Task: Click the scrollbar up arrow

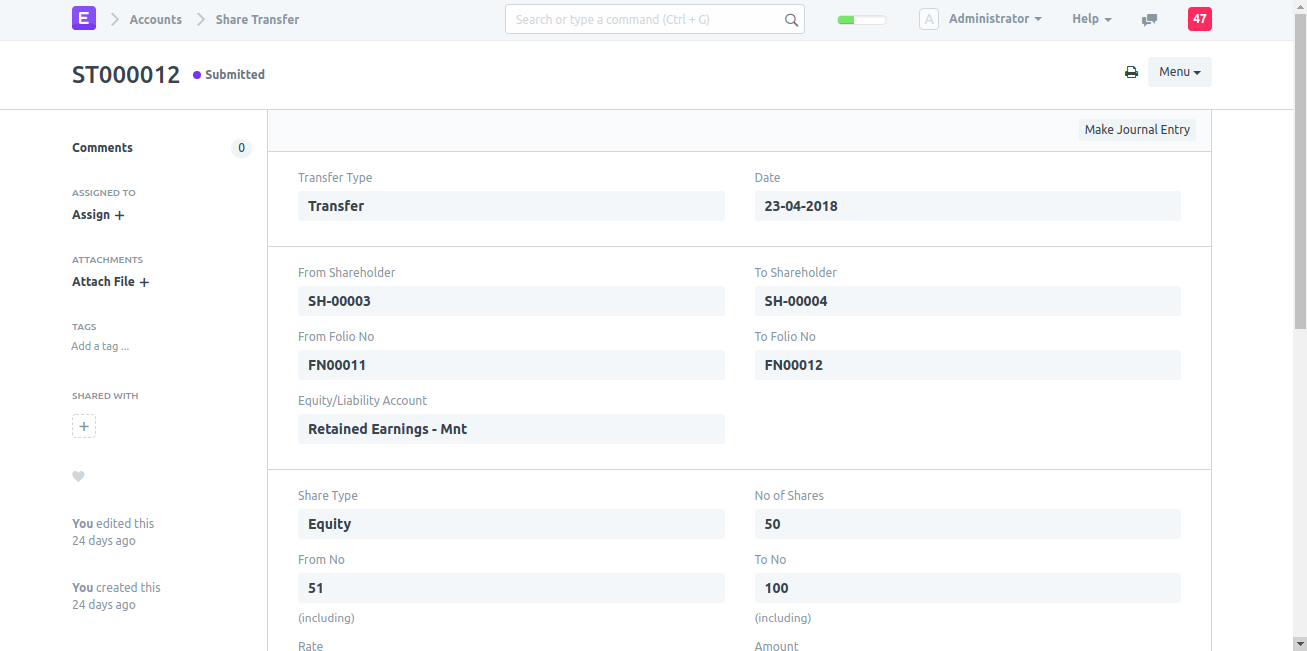Action: pyautogui.click(x=1300, y=7)
